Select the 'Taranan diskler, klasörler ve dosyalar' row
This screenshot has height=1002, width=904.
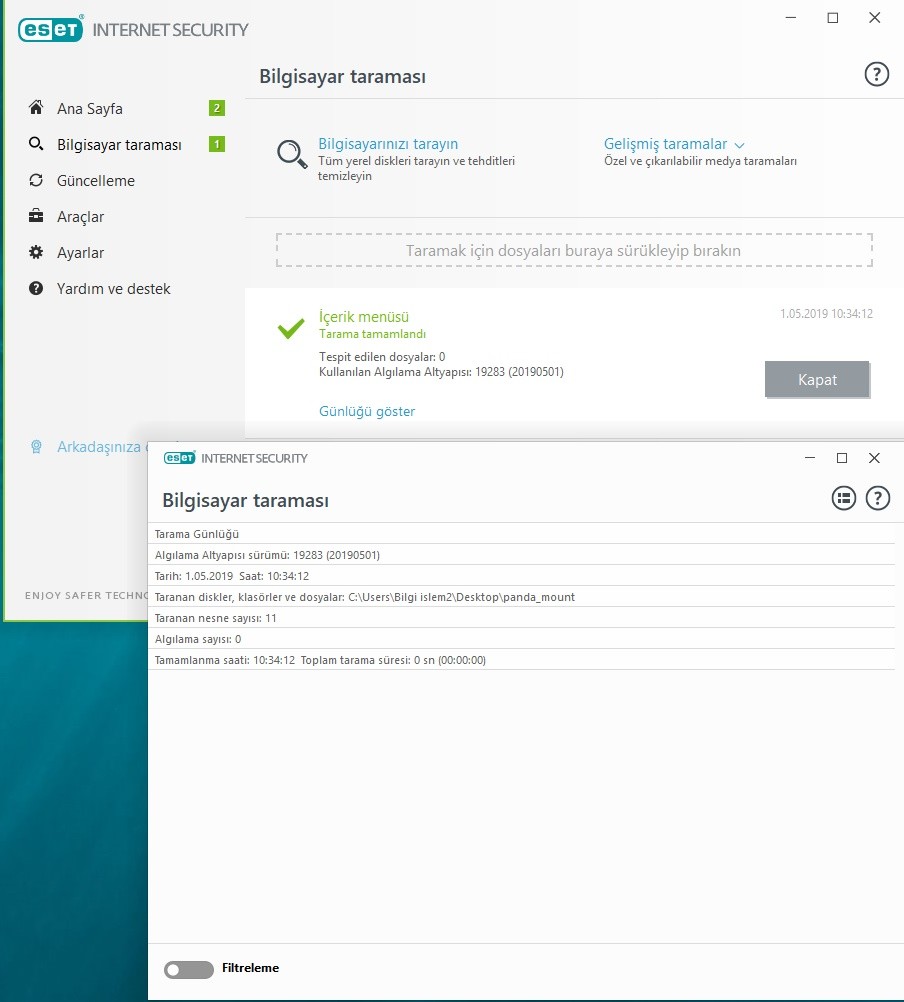click(x=521, y=597)
